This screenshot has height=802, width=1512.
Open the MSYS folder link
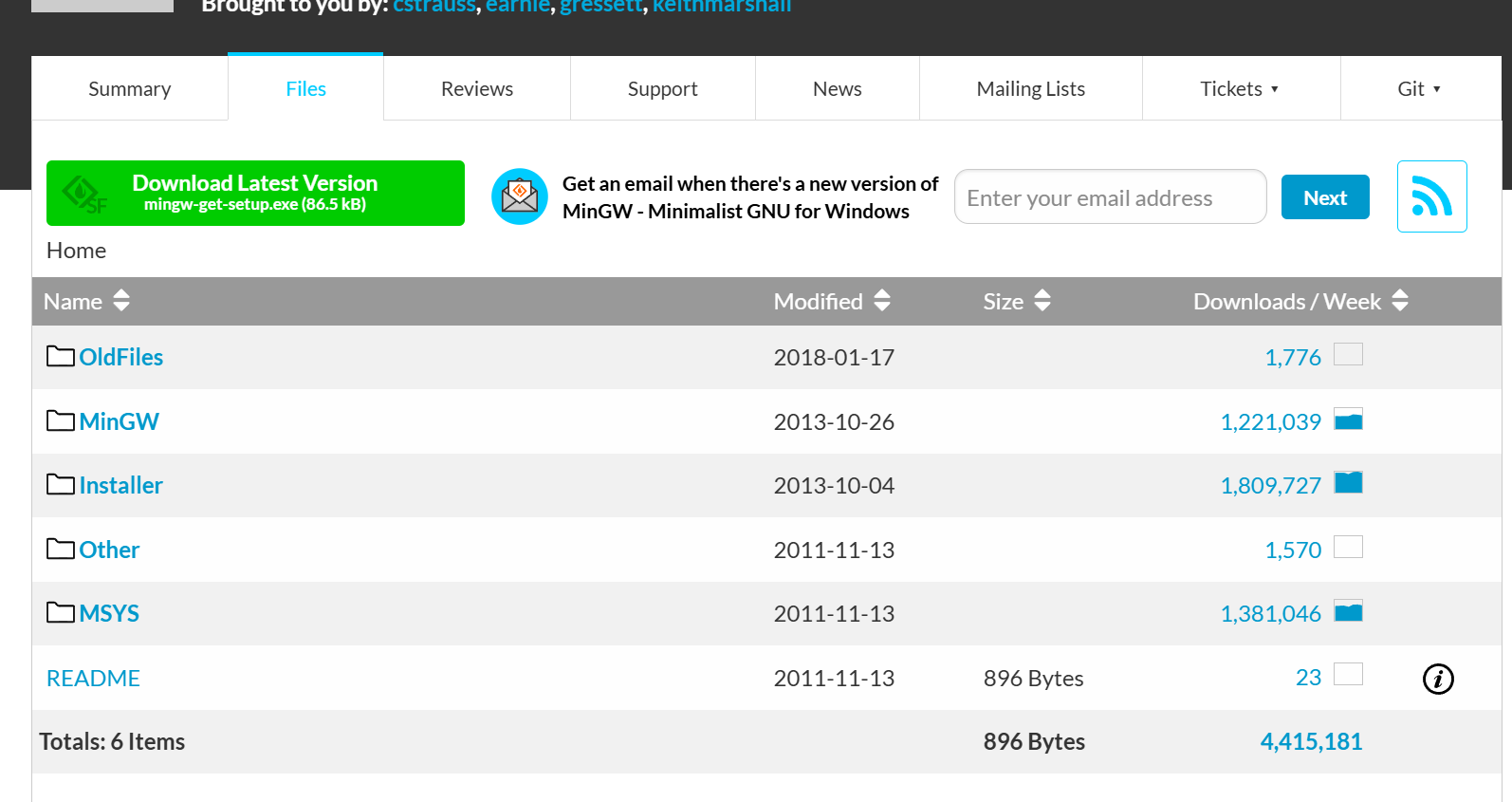pyautogui.click(x=109, y=613)
